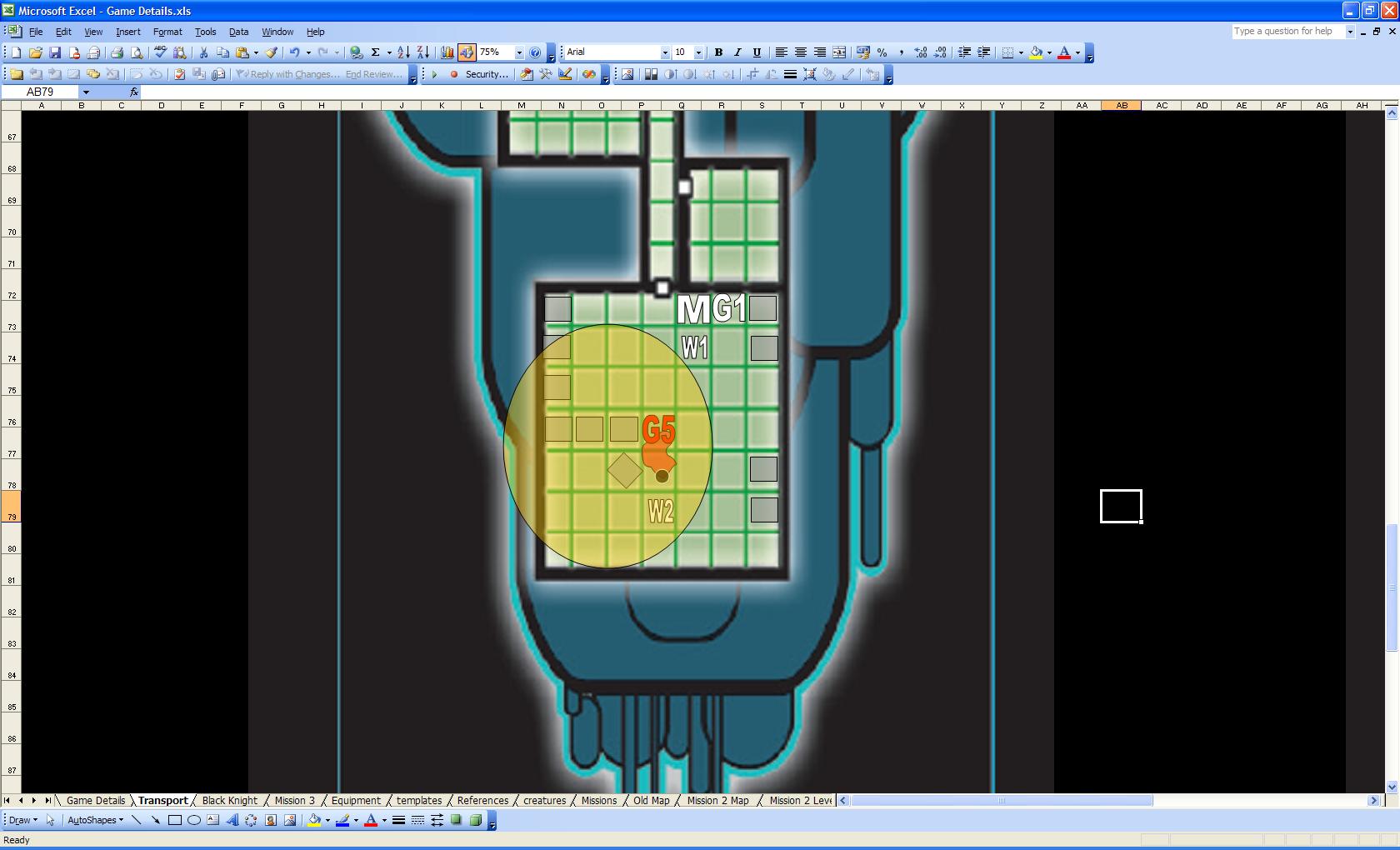Toggle Bold formatting

[x=718, y=52]
